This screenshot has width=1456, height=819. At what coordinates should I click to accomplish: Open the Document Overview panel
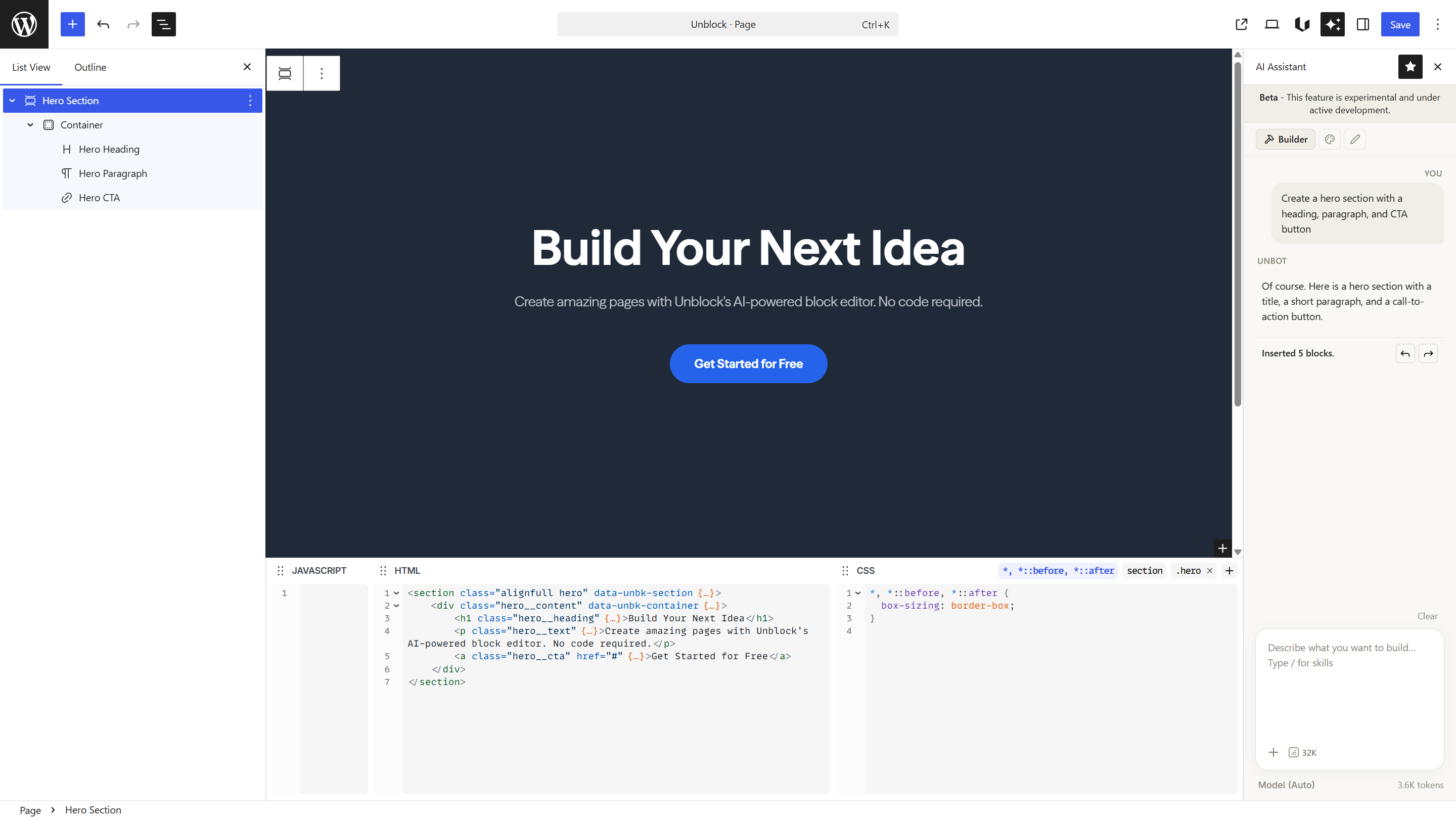[x=163, y=24]
